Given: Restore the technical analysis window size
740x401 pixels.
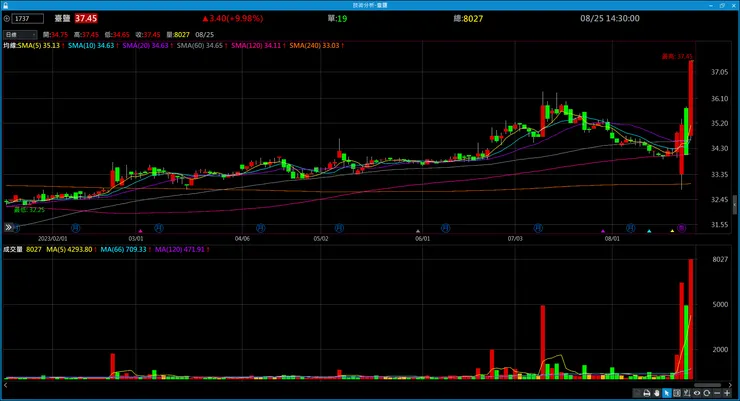Looking at the screenshot, I should pos(722,5).
